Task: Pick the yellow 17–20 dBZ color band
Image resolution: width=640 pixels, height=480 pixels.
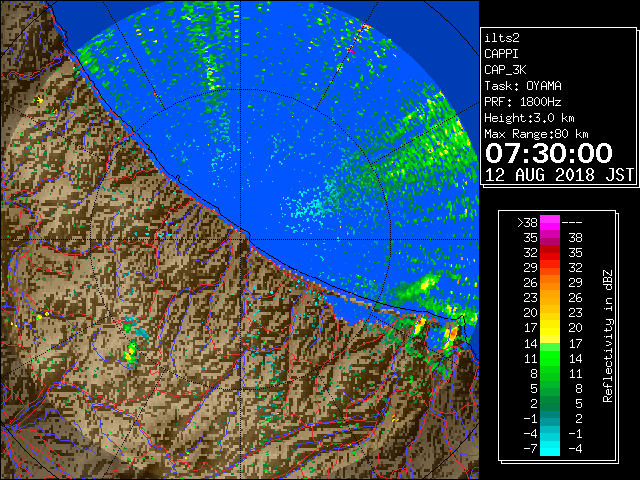Action: point(550,328)
